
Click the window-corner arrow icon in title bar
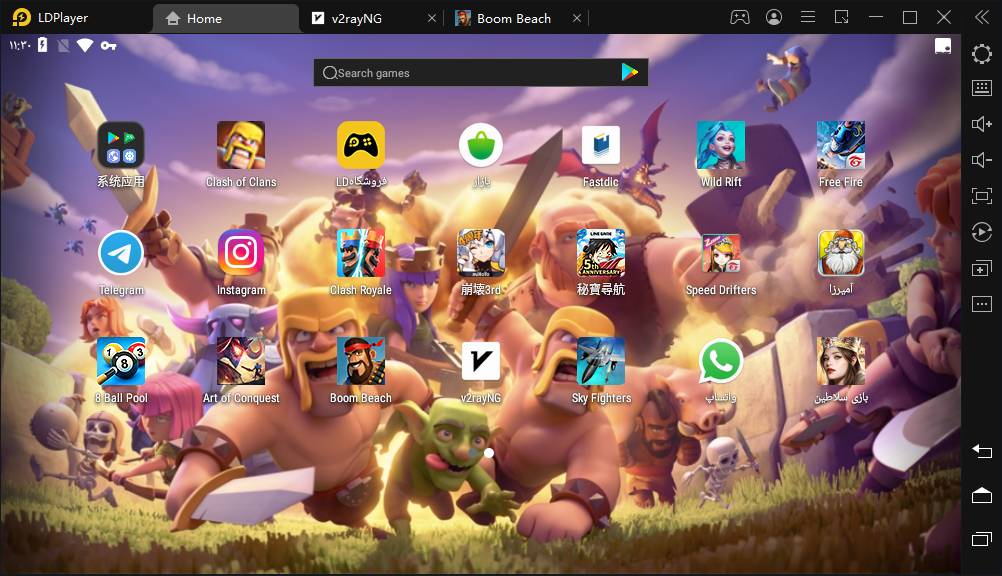[842, 17]
